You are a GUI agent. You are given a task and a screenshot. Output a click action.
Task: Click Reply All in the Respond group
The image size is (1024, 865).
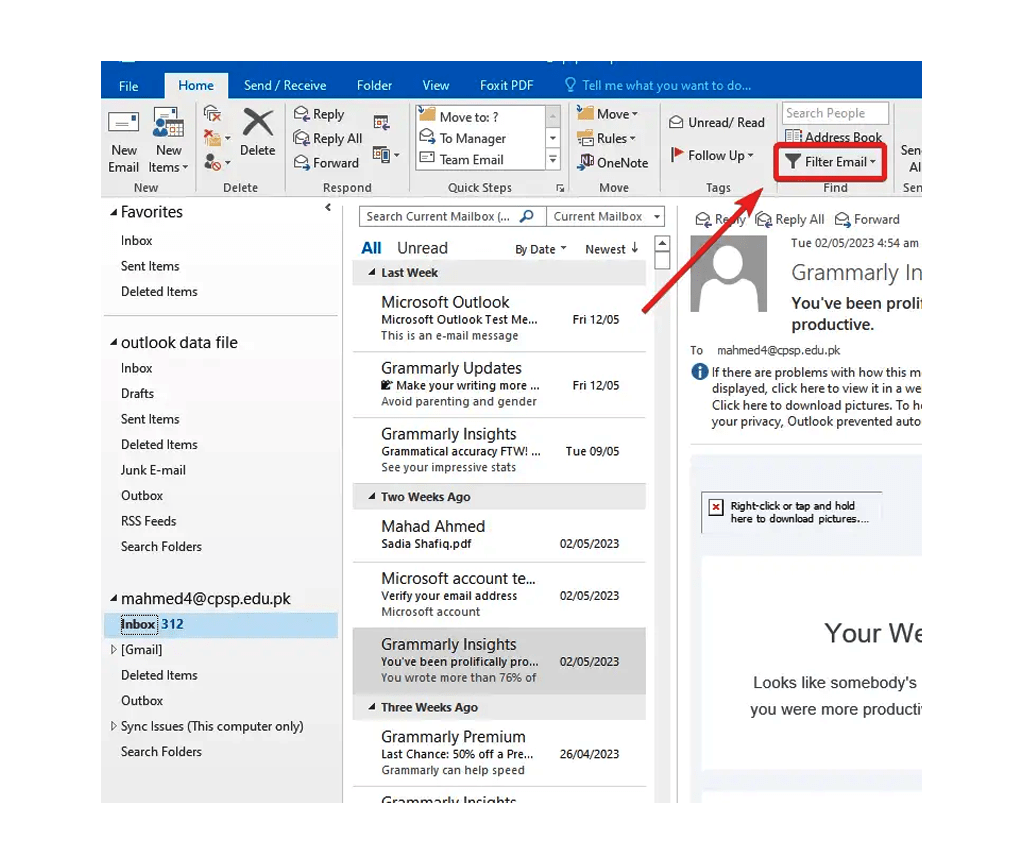point(327,138)
